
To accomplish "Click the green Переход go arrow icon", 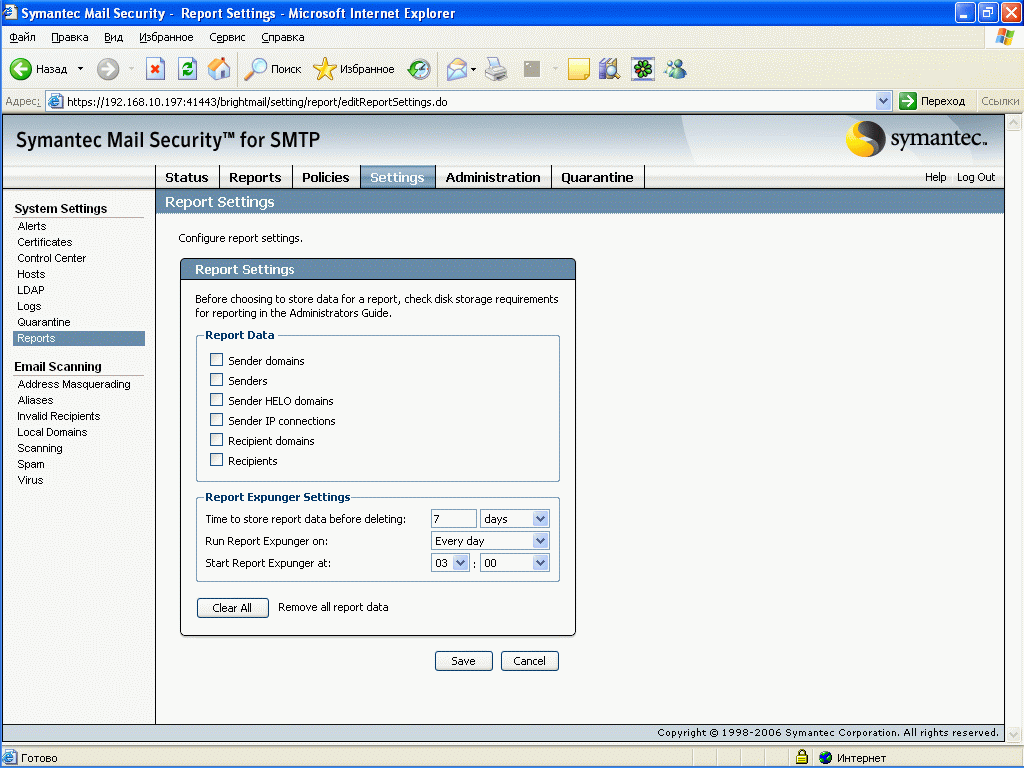I will (x=908, y=101).
